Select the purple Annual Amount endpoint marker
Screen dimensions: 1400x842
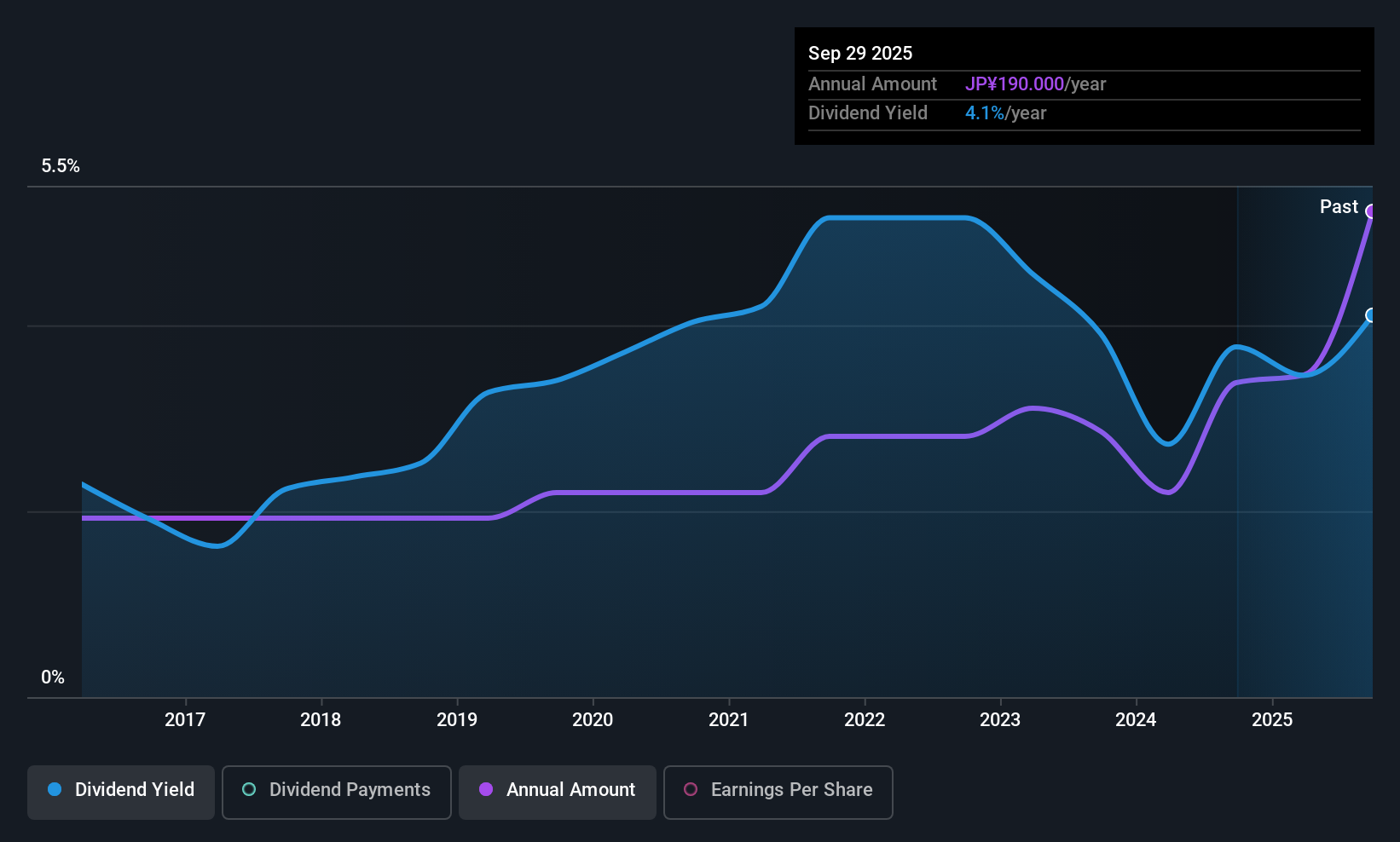(x=1371, y=211)
